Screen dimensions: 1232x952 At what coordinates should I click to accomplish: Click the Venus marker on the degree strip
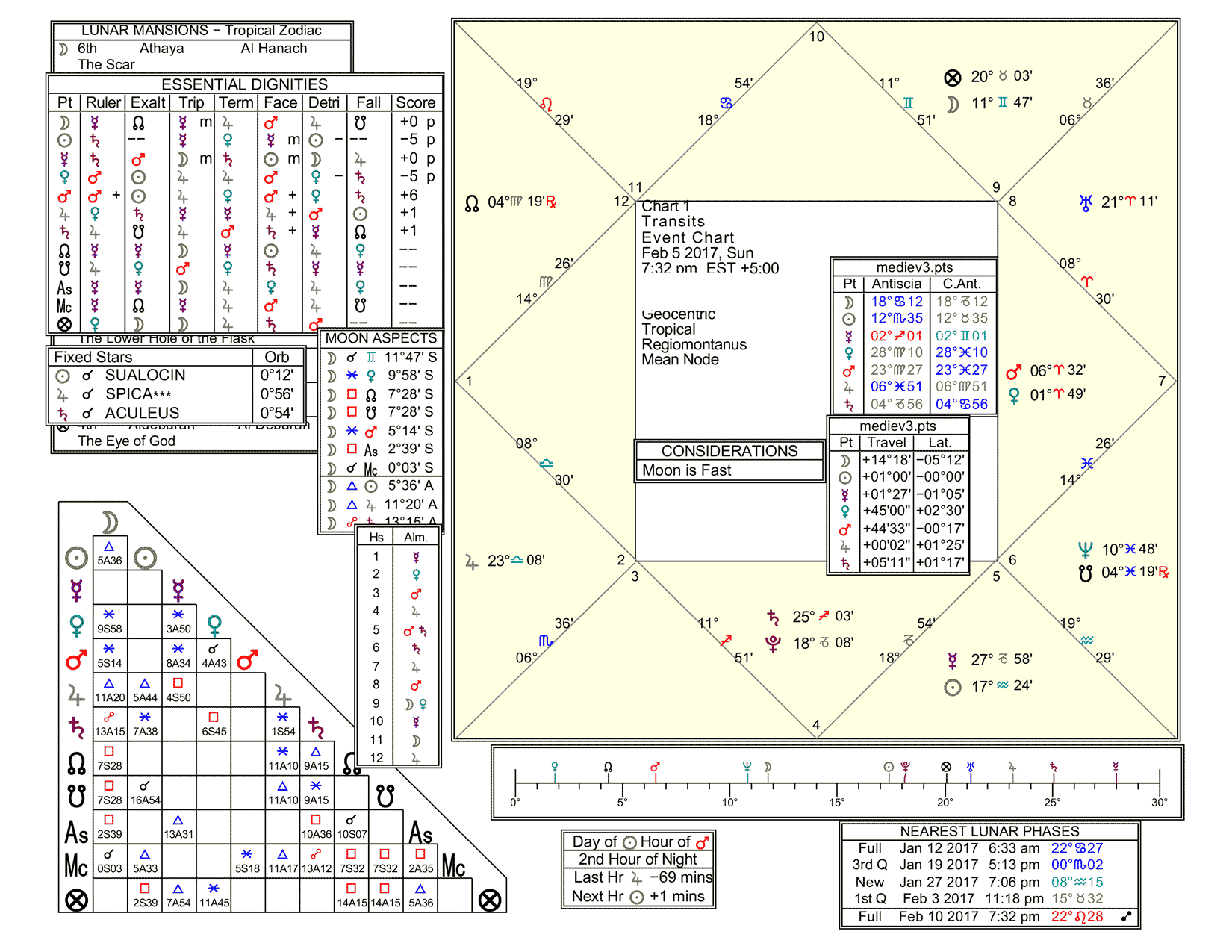[x=554, y=768]
